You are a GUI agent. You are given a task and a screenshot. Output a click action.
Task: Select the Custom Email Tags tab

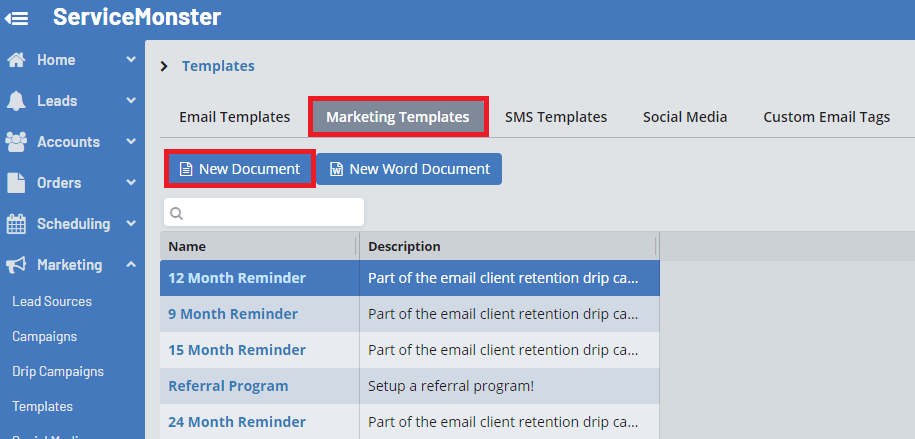pos(826,117)
